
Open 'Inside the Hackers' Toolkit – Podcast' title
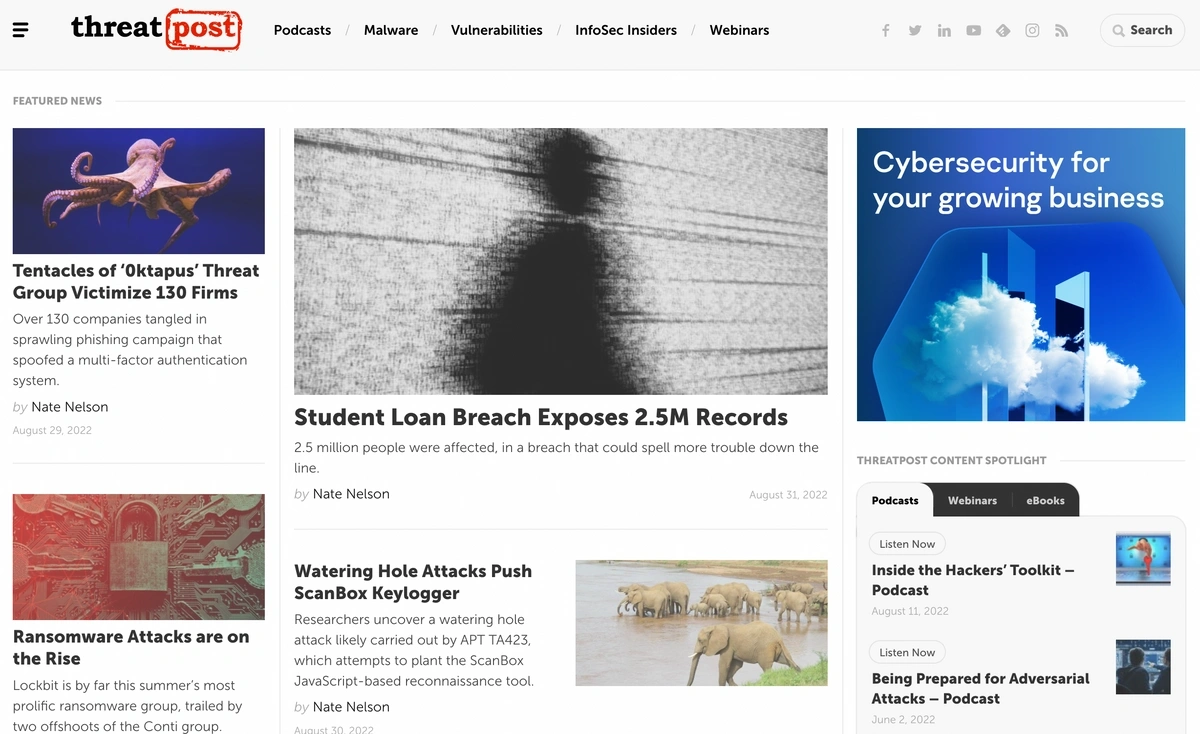(973, 580)
